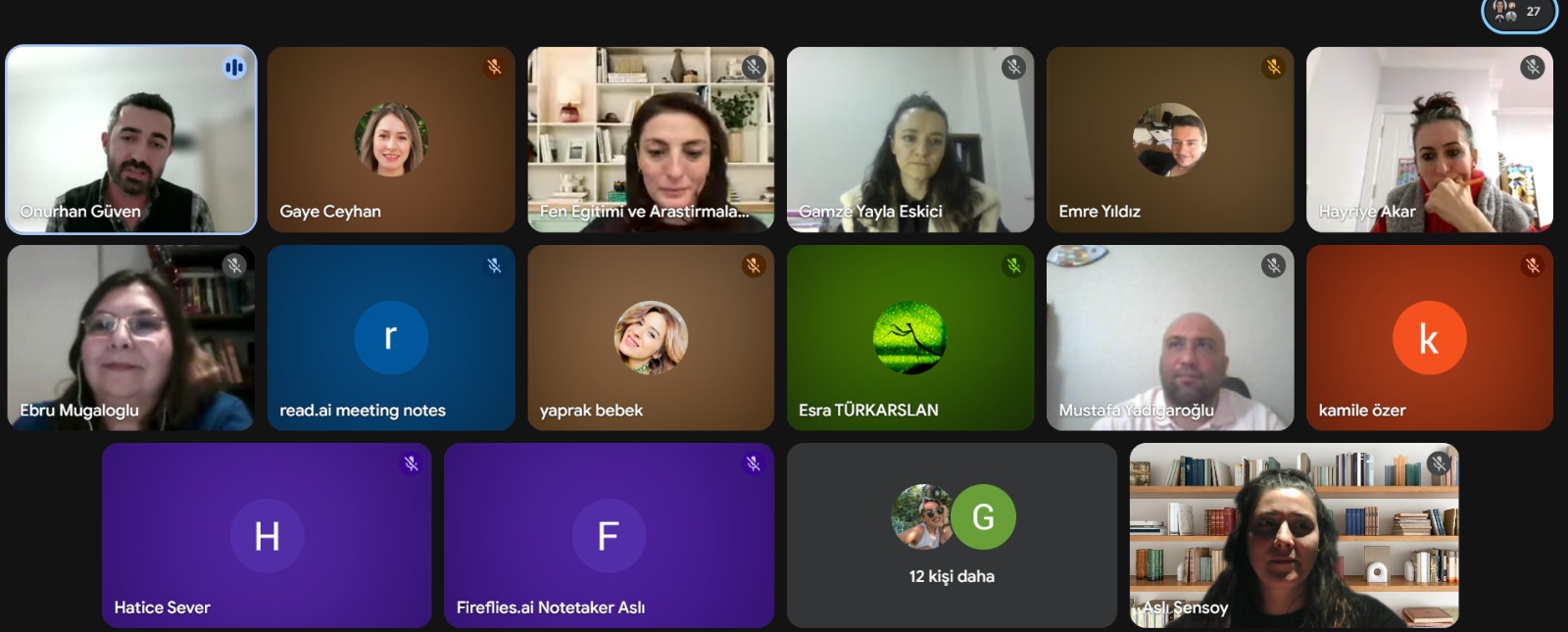Image resolution: width=1568 pixels, height=632 pixels.
Task: Select Ebru Mugaloglu's video tile
Action: 130,337
